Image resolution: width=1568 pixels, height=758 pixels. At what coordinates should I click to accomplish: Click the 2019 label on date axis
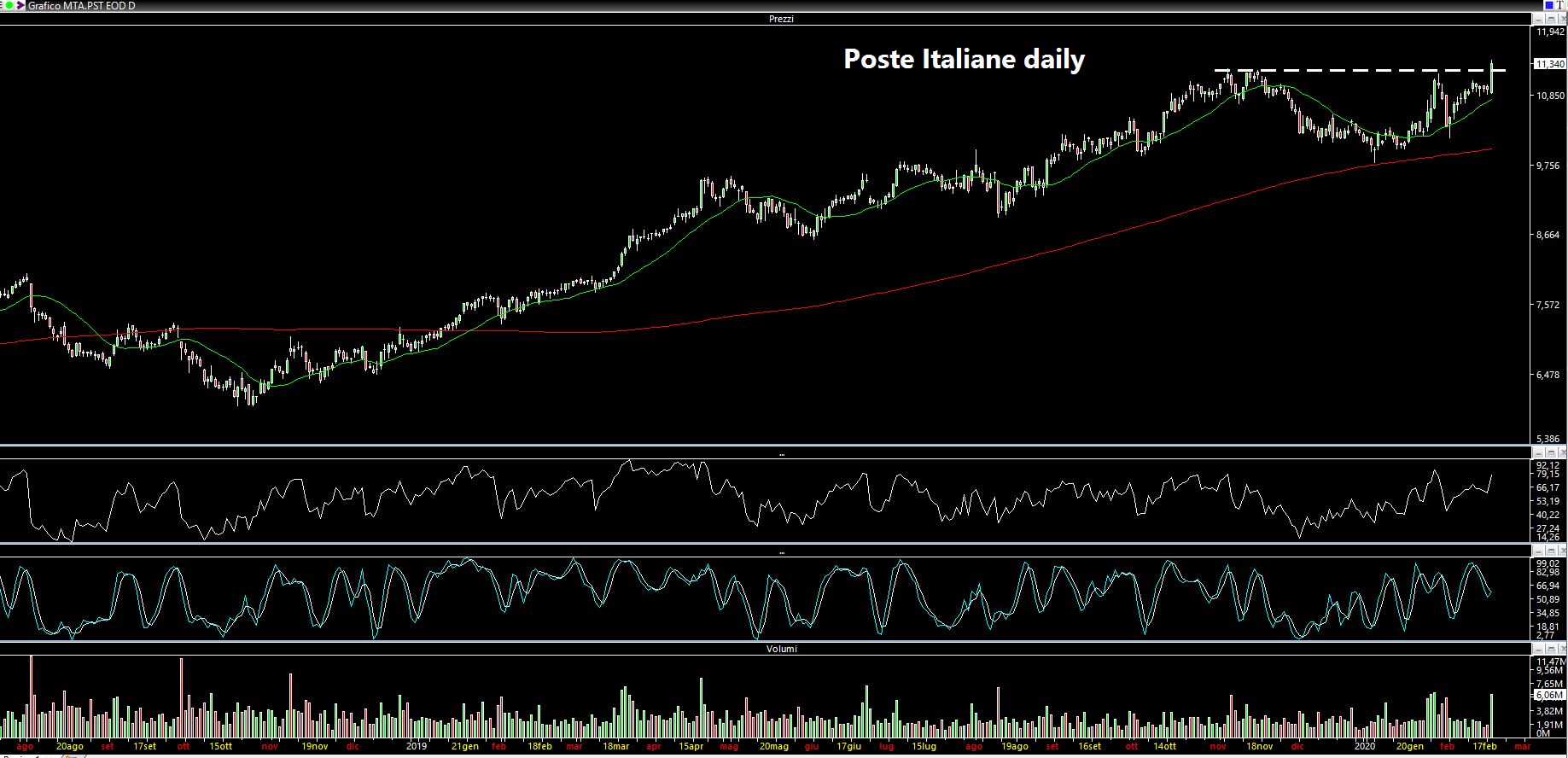(x=416, y=746)
